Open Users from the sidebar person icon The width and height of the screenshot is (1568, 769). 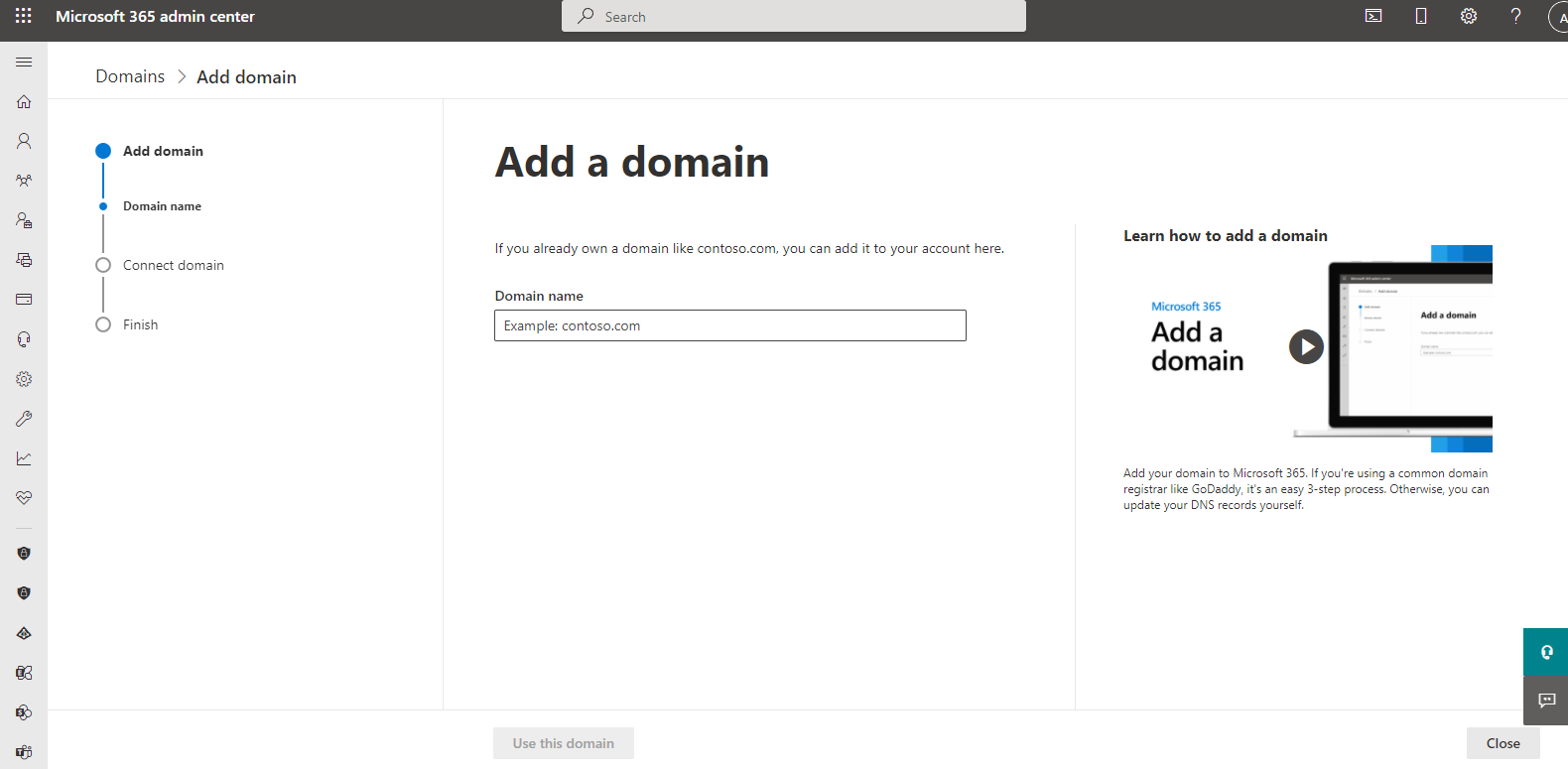[x=24, y=141]
